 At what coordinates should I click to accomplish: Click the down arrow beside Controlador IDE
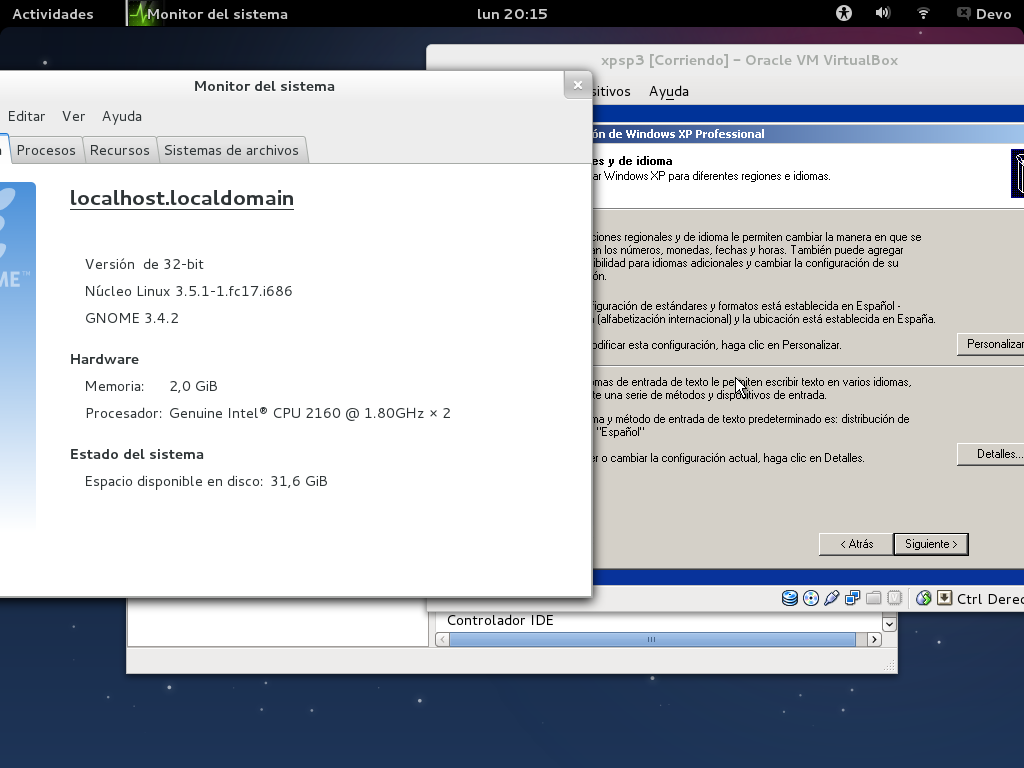point(889,624)
